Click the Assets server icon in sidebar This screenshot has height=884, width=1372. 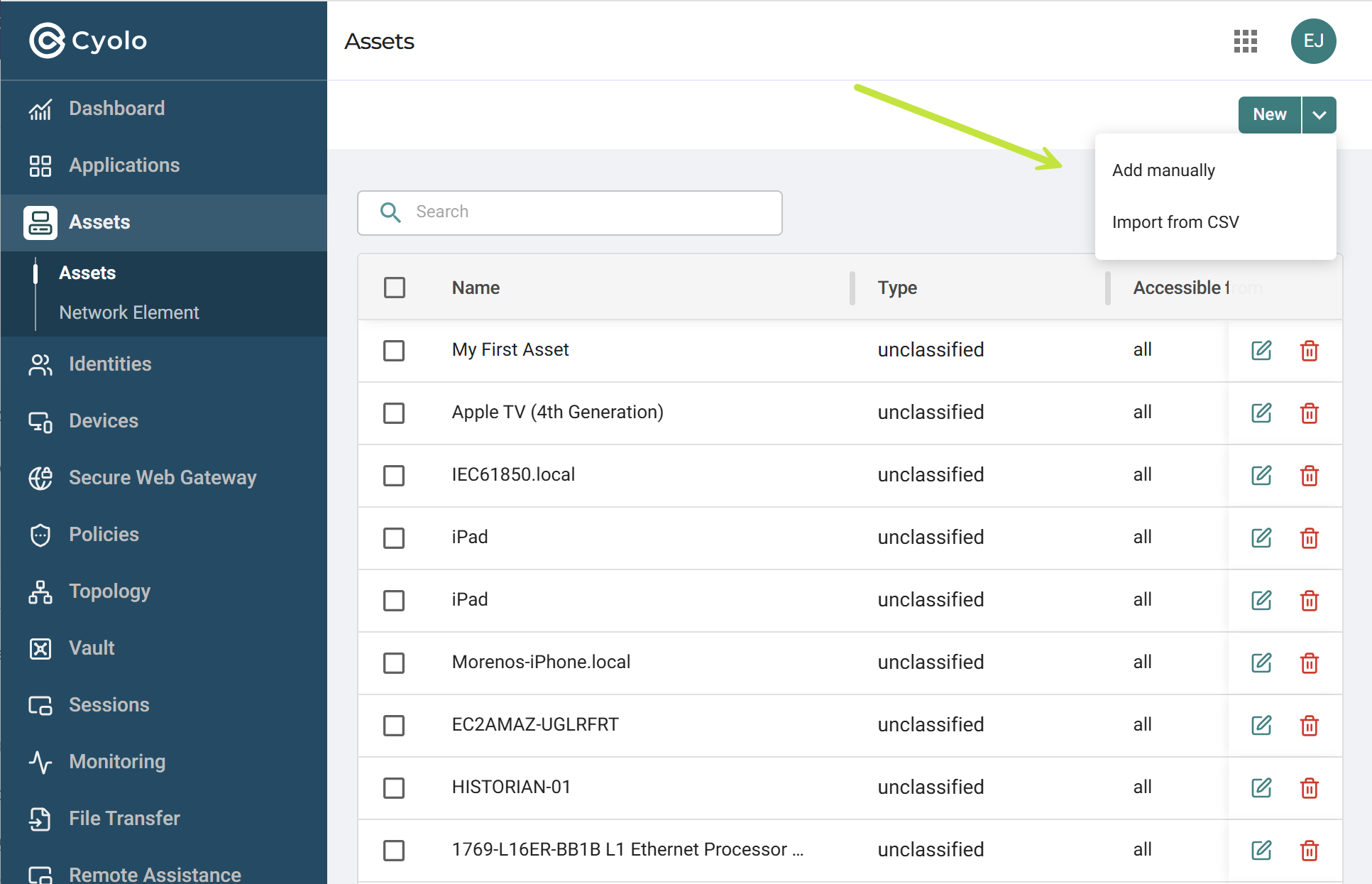click(40, 222)
